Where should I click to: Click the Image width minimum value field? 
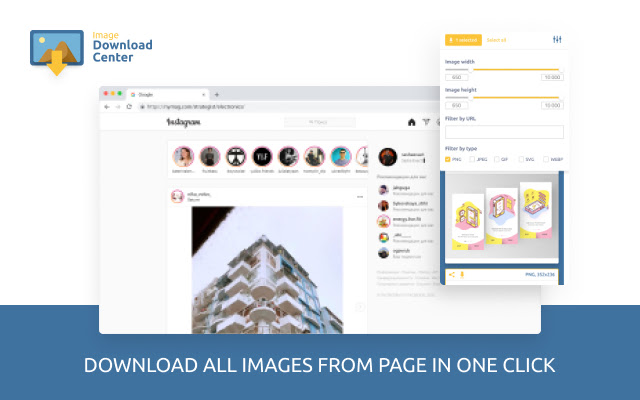[x=456, y=77]
